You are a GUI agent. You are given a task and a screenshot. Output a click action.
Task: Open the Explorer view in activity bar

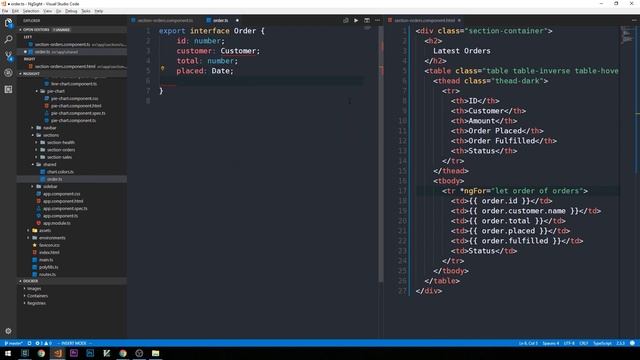pos(8,23)
